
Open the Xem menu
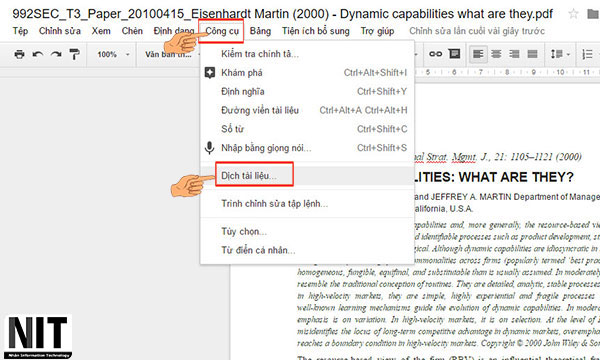pyautogui.click(x=101, y=31)
